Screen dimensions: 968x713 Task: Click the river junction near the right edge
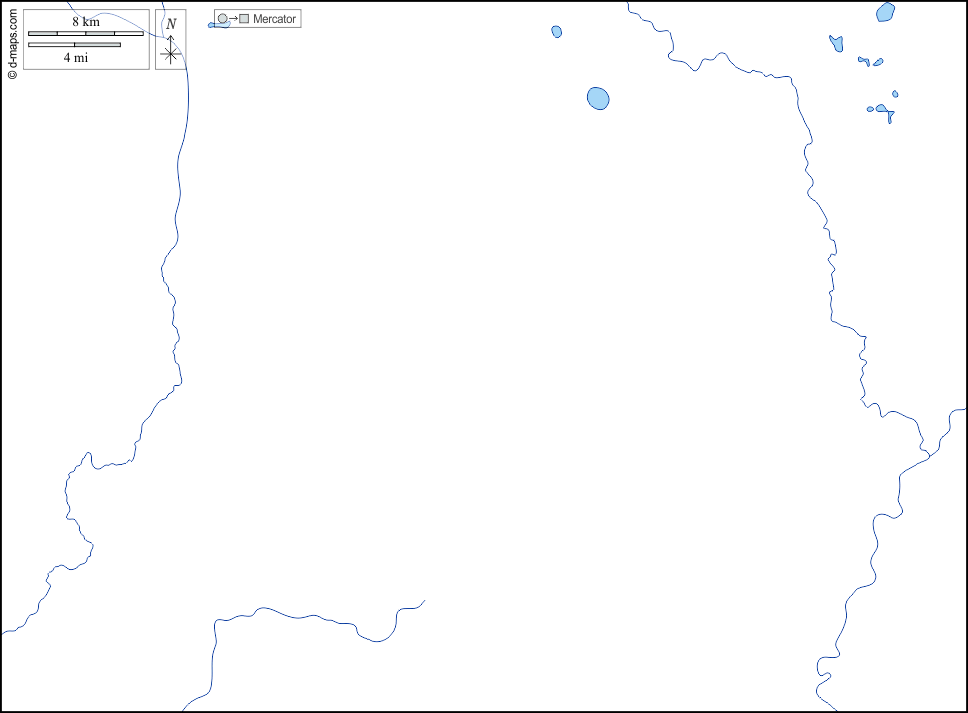click(929, 455)
